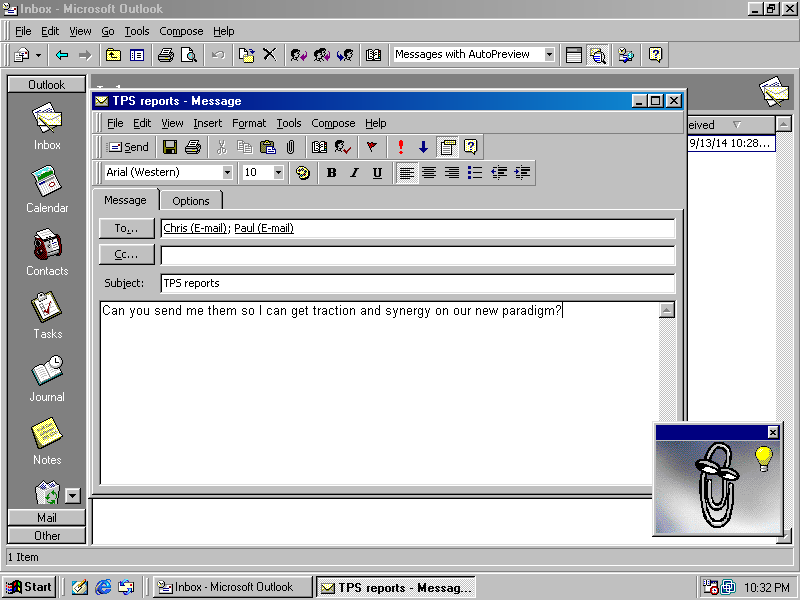Open the Insert menu in message window

[208, 123]
